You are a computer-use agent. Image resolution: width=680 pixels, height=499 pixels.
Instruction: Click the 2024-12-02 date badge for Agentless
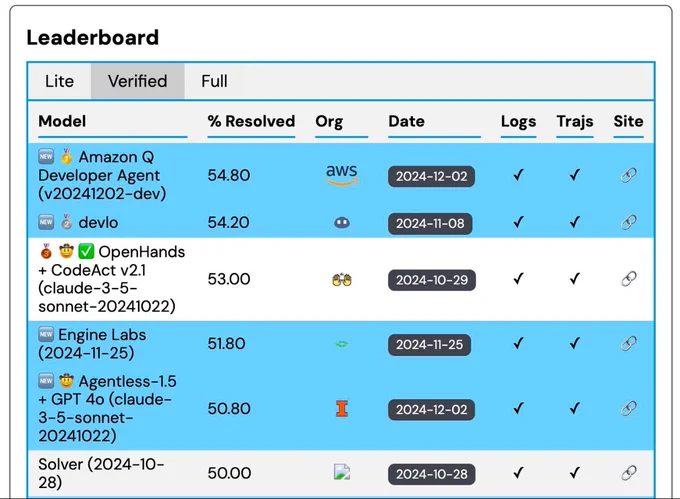(x=432, y=410)
